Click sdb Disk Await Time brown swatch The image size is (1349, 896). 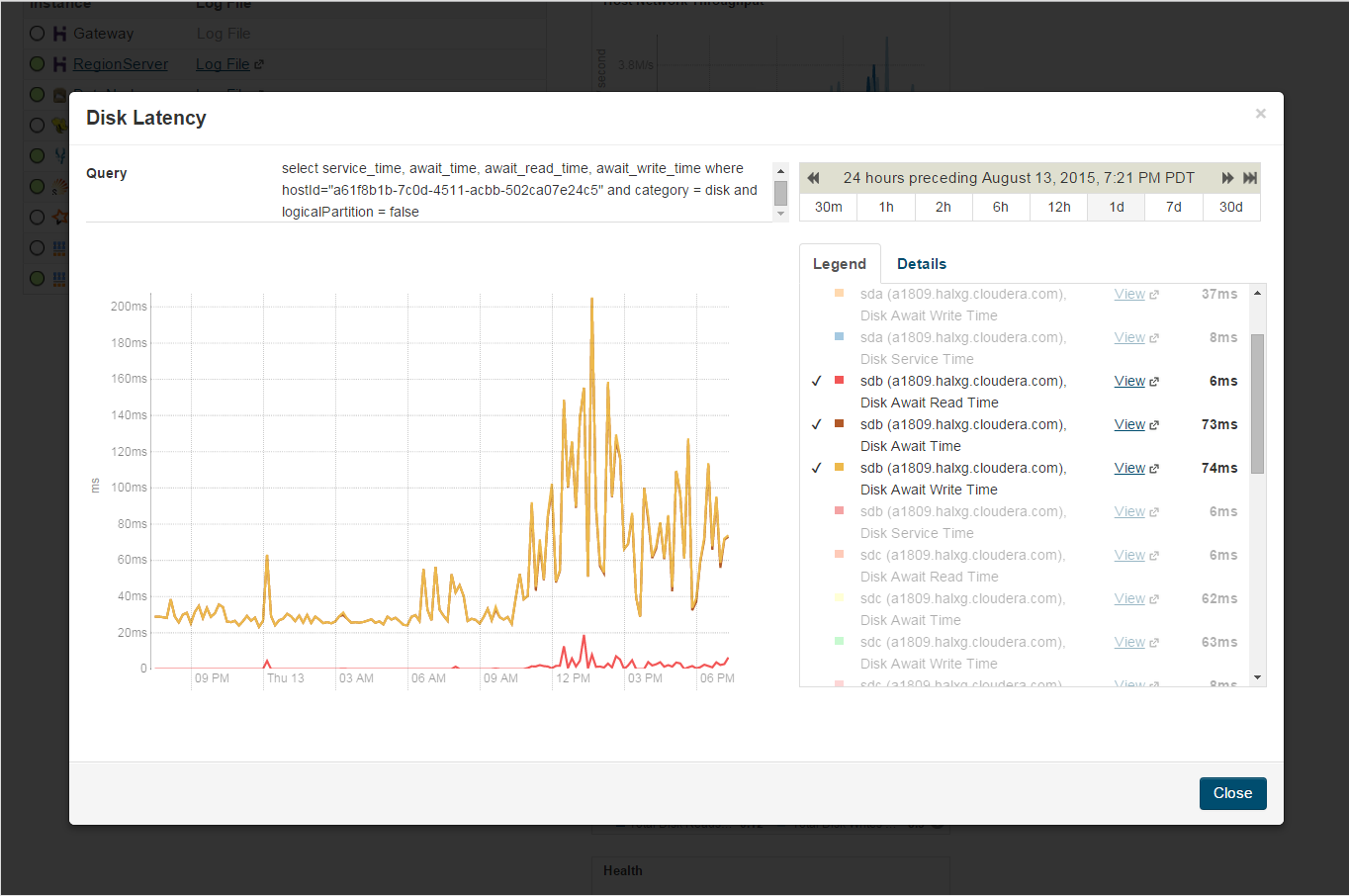click(x=840, y=423)
